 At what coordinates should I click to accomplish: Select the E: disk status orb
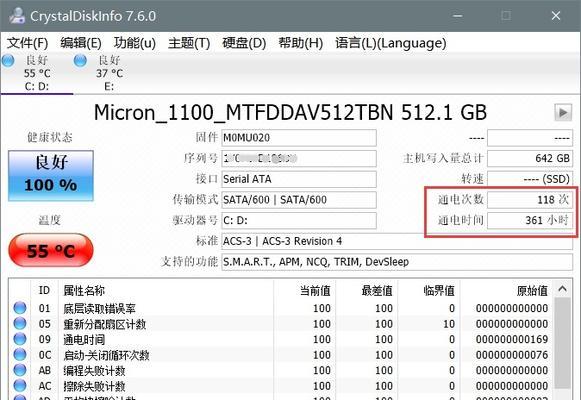[80, 60]
